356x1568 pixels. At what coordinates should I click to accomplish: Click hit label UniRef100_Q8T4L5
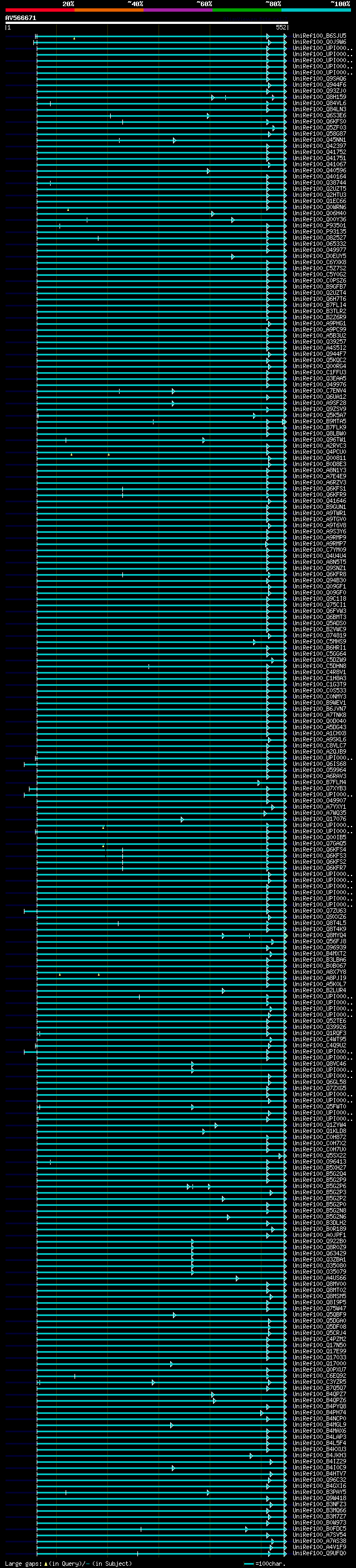click(x=319, y=923)
